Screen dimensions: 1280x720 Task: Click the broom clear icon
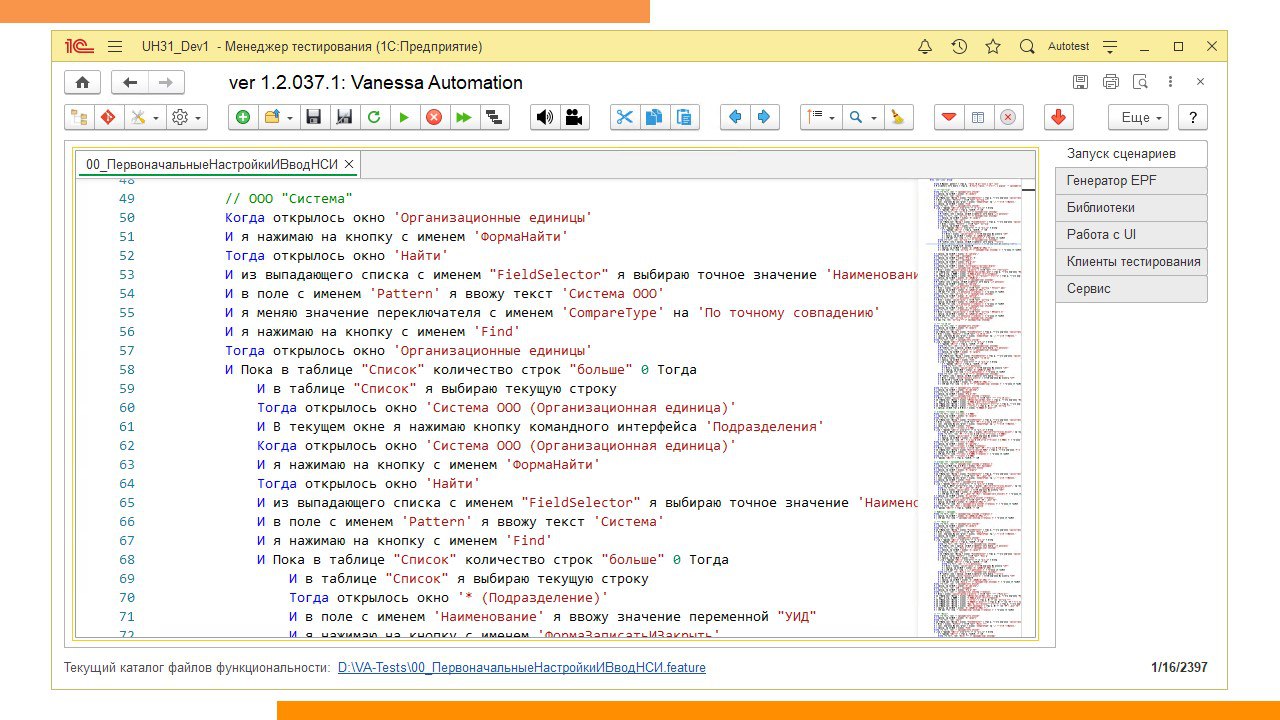tap(898, 117)
